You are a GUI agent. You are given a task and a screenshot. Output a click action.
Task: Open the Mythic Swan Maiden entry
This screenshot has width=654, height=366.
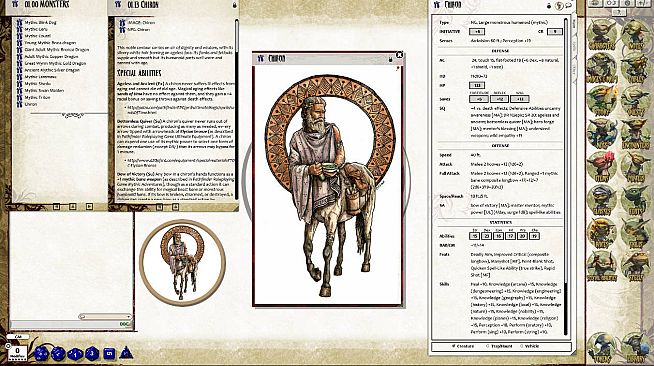pyautogui.click(x=44, y=90)
